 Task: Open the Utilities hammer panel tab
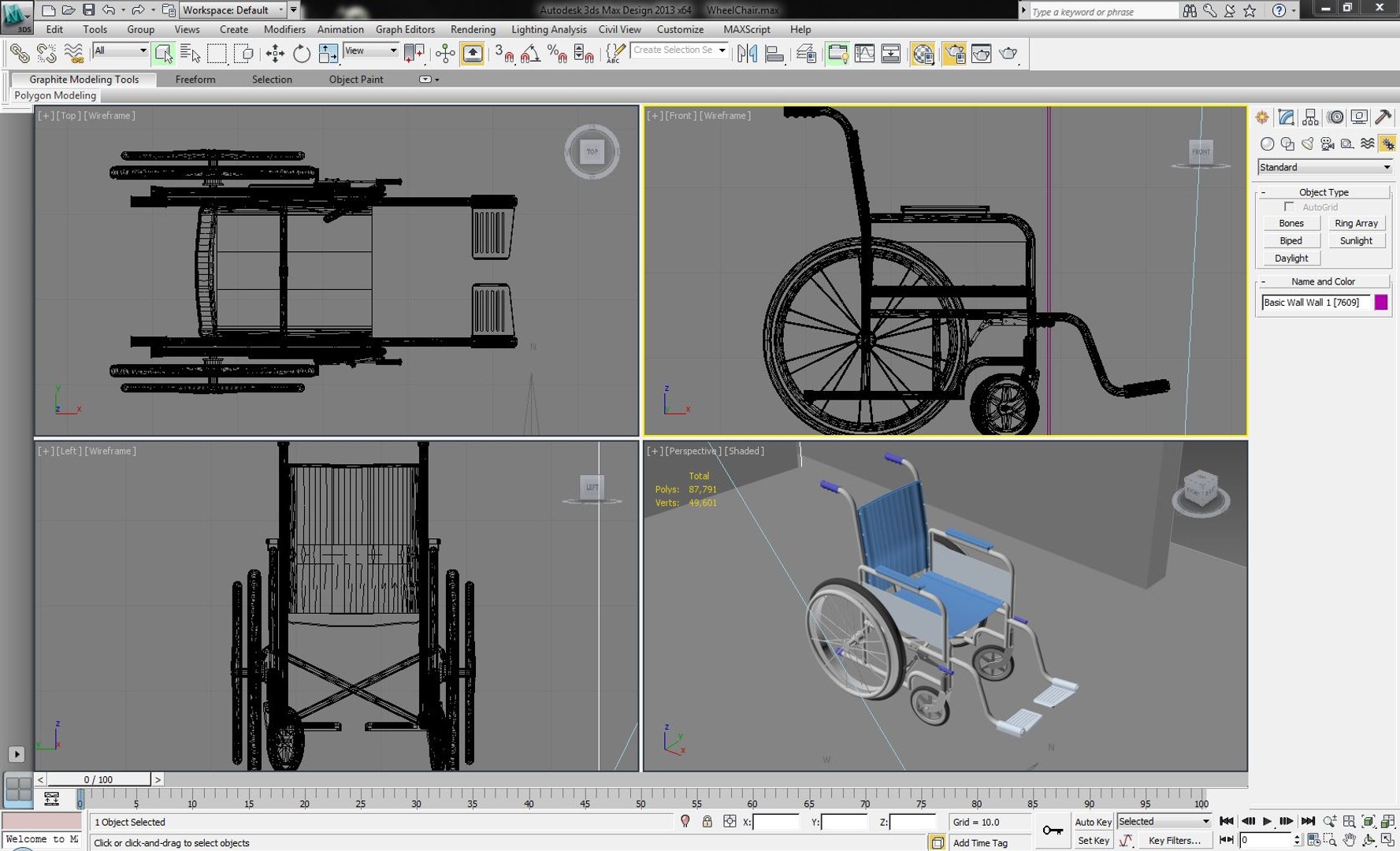[1383, 117]
